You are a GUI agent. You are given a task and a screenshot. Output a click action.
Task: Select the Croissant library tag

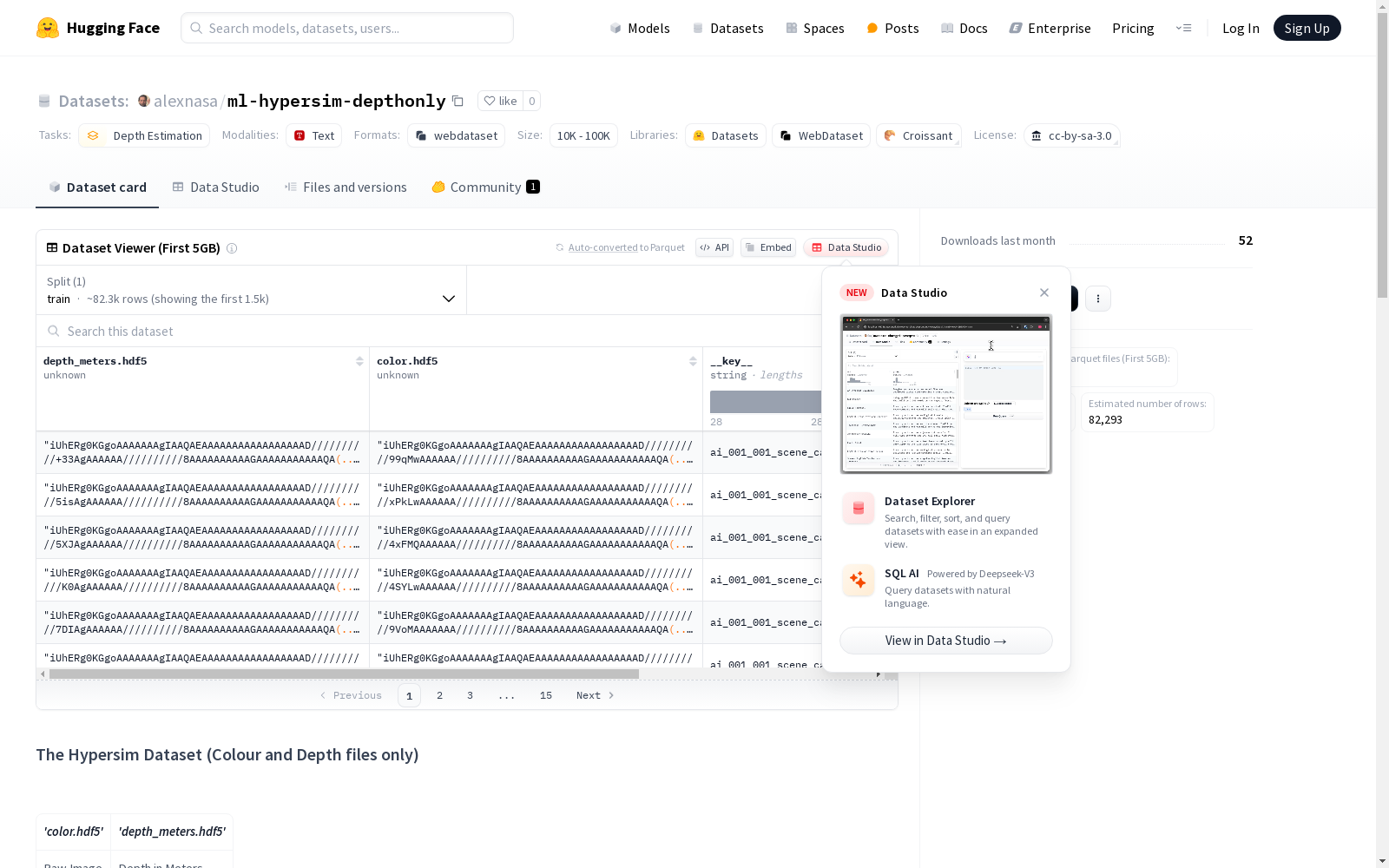(918, 135)
